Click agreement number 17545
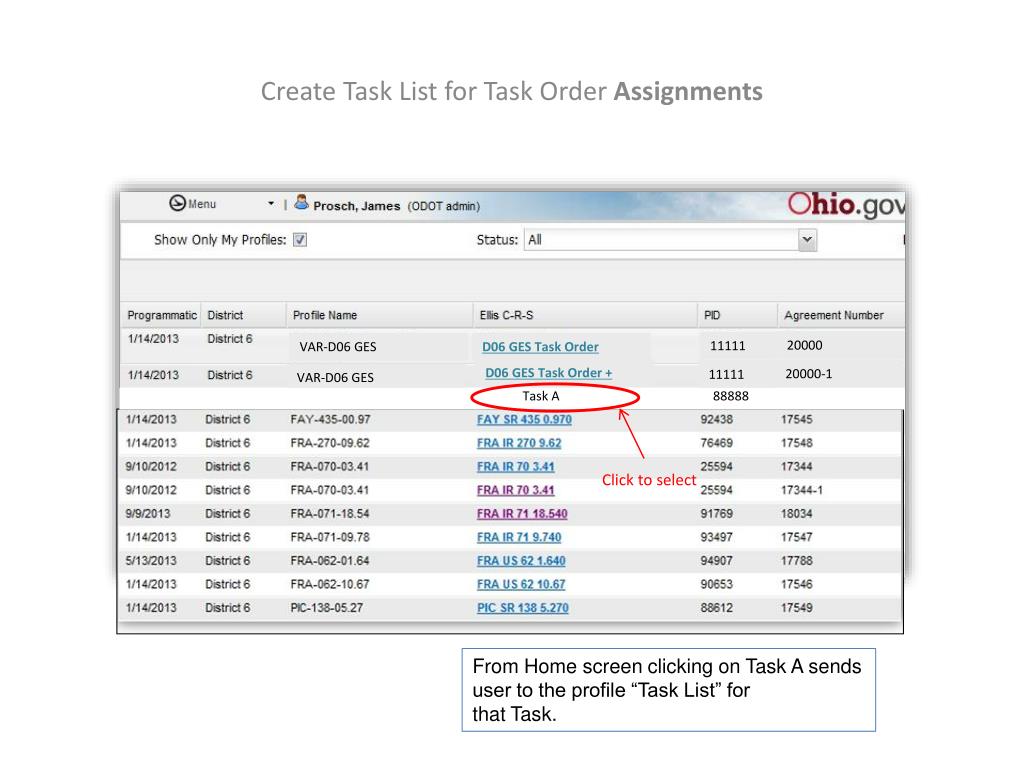The image size is (1024, 768). click(797, 419)
